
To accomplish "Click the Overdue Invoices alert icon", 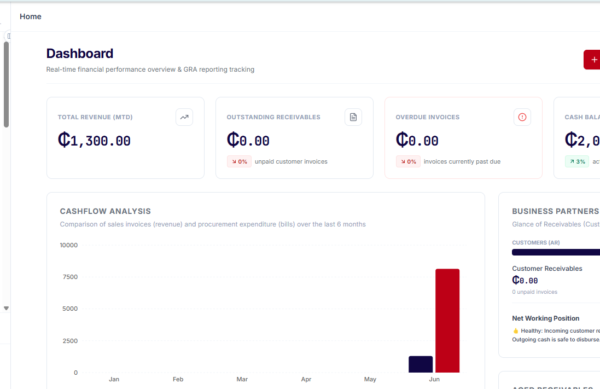I will (x=522, y=117).
